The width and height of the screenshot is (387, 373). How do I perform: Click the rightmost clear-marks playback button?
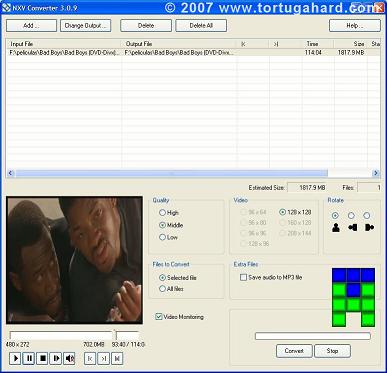[117, 358]
